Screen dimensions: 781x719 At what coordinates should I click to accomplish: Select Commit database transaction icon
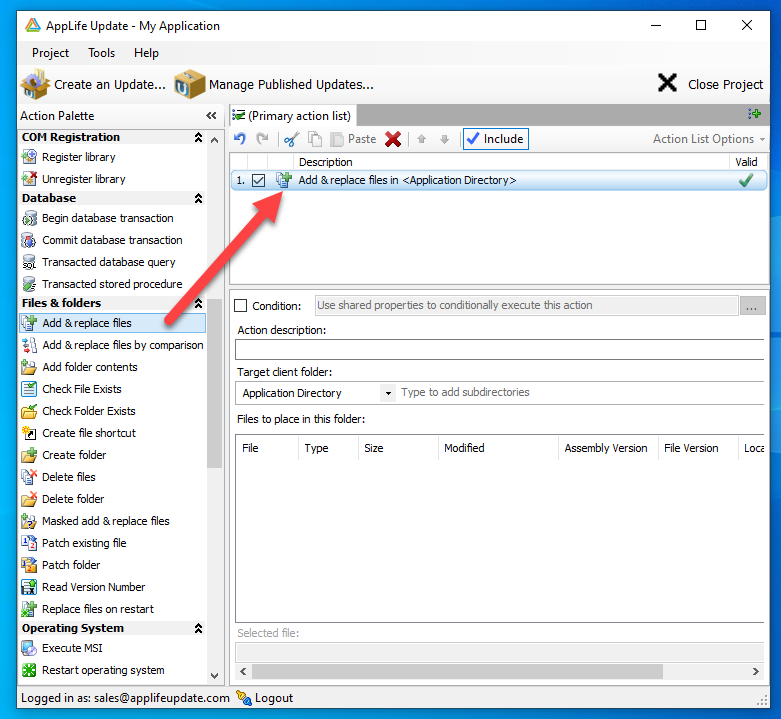29,240
